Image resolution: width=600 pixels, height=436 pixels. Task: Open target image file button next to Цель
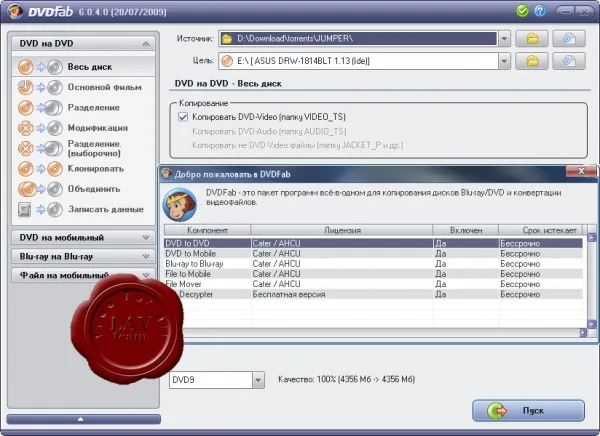569,61
